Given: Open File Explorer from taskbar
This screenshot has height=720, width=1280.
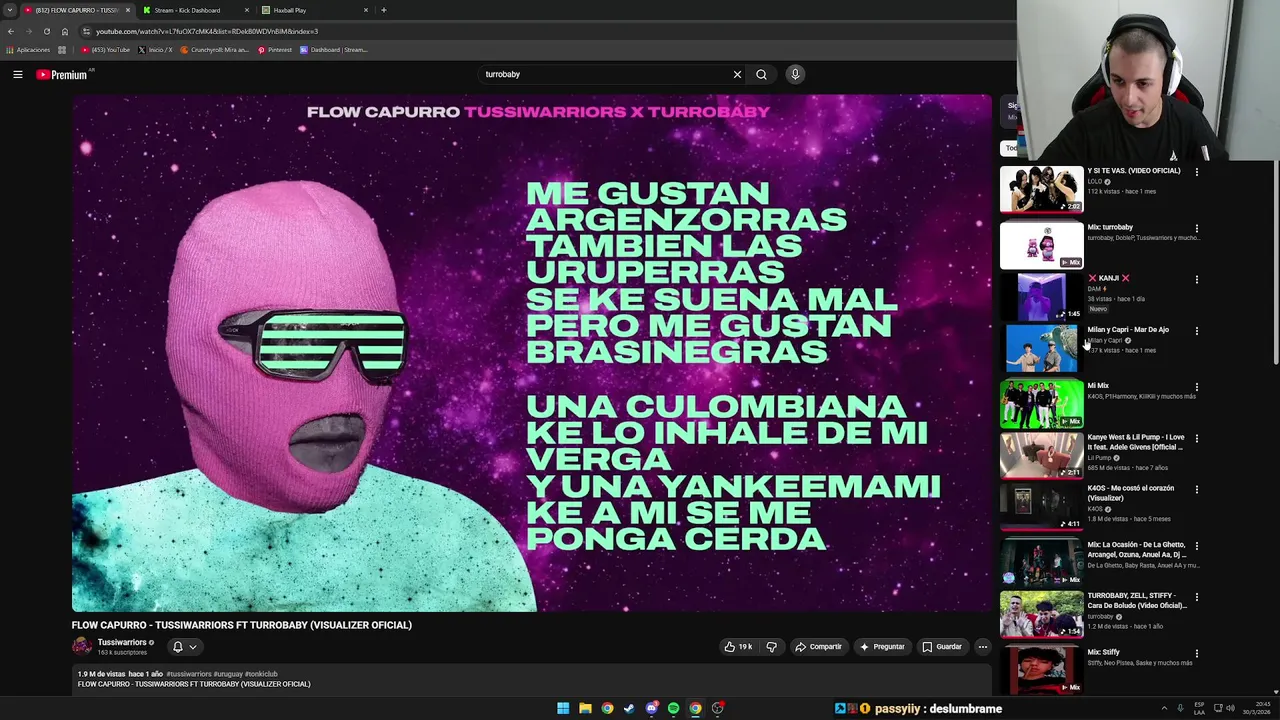Looking at the screenshot, I should click(585, 708).
